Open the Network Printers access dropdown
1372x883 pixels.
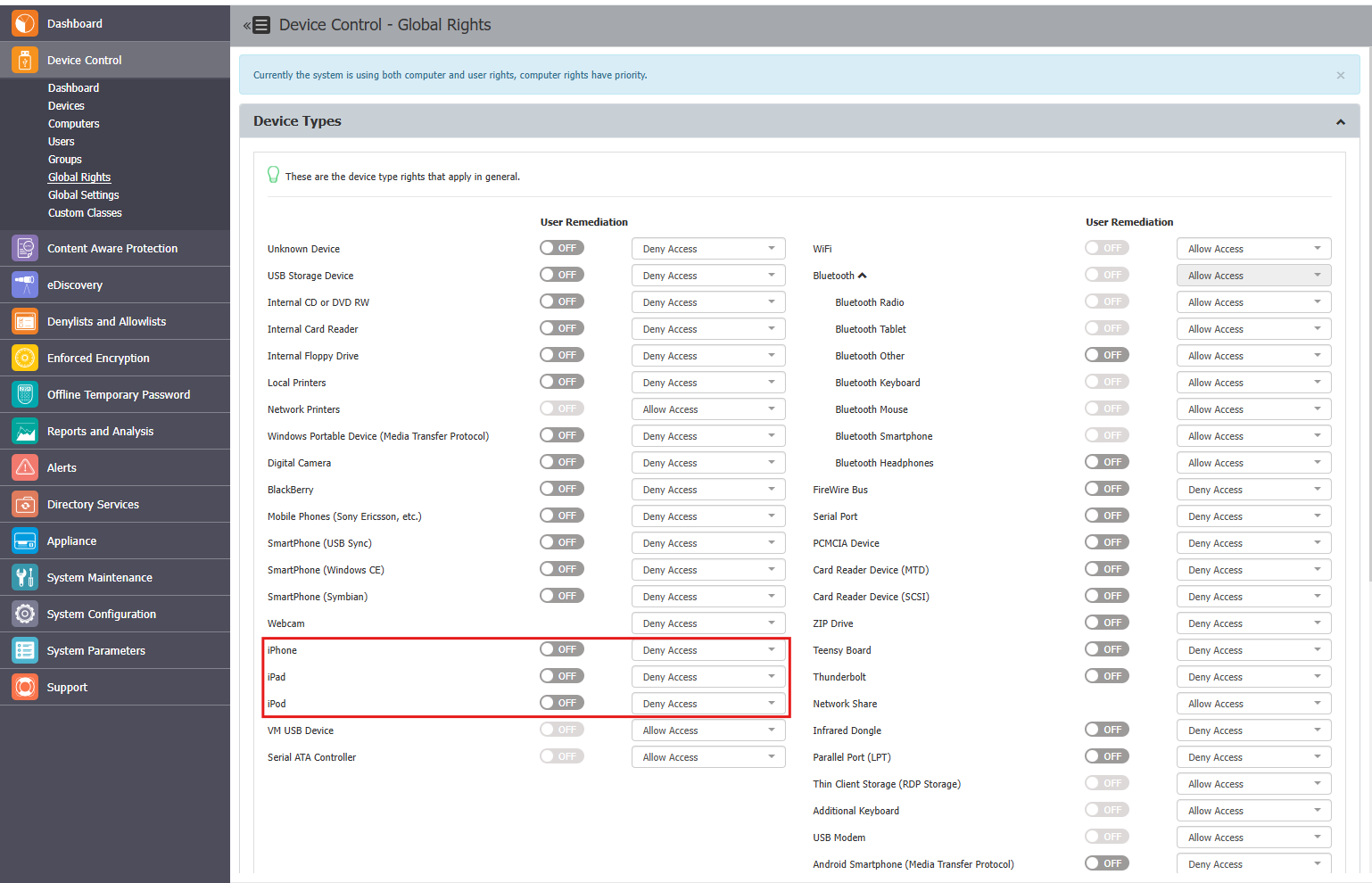[x=708, y=409]
